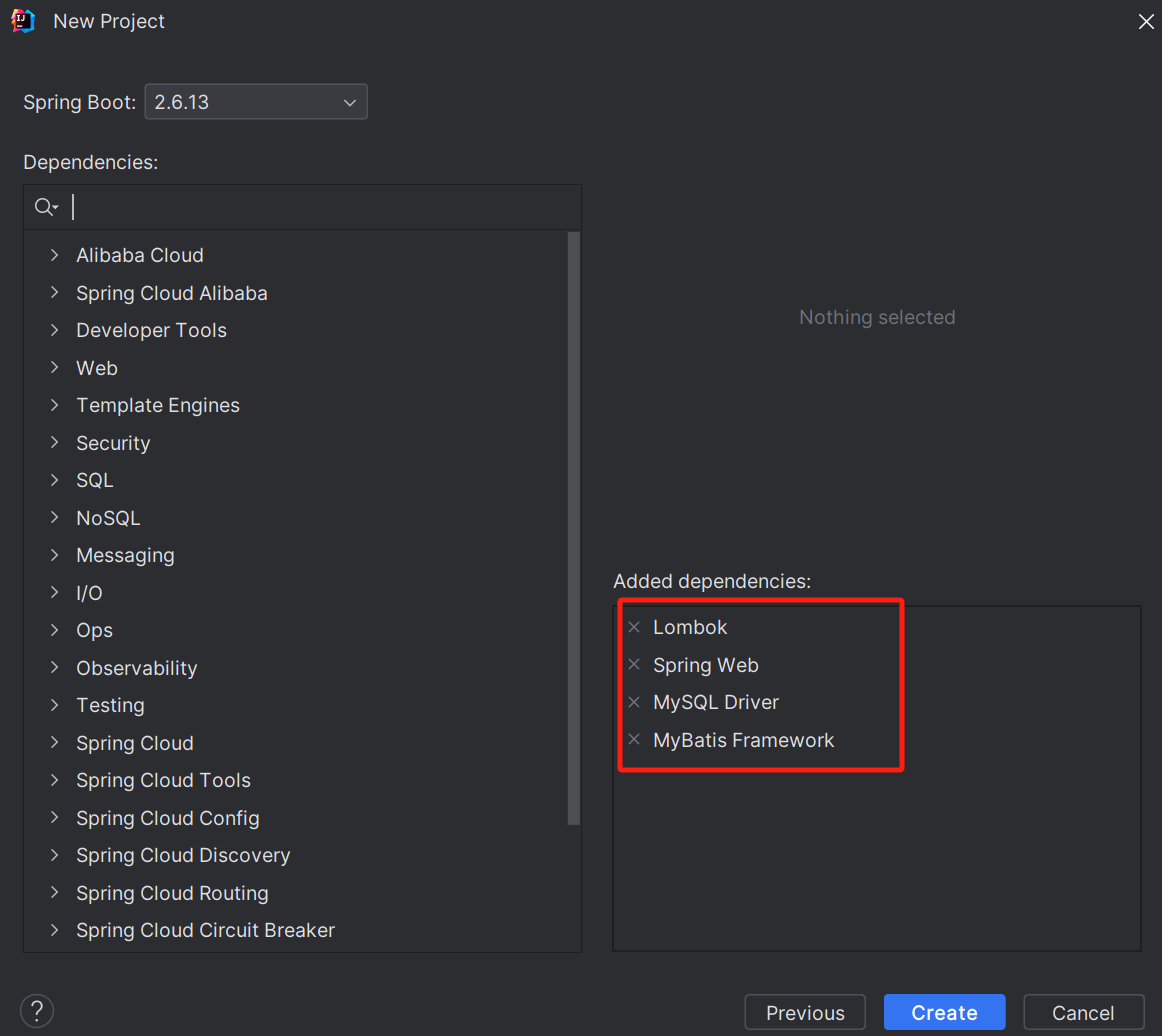Remove the Lombok dependency
Viewport: 1162px width, 1036px height.
[x=634, y=627]
